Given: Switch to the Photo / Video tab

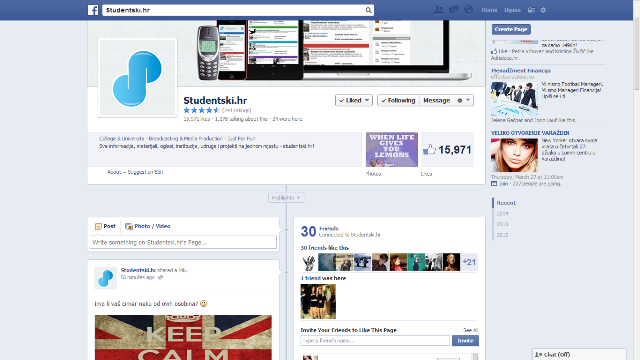Looking at the screenshot, I should (148, 226).
